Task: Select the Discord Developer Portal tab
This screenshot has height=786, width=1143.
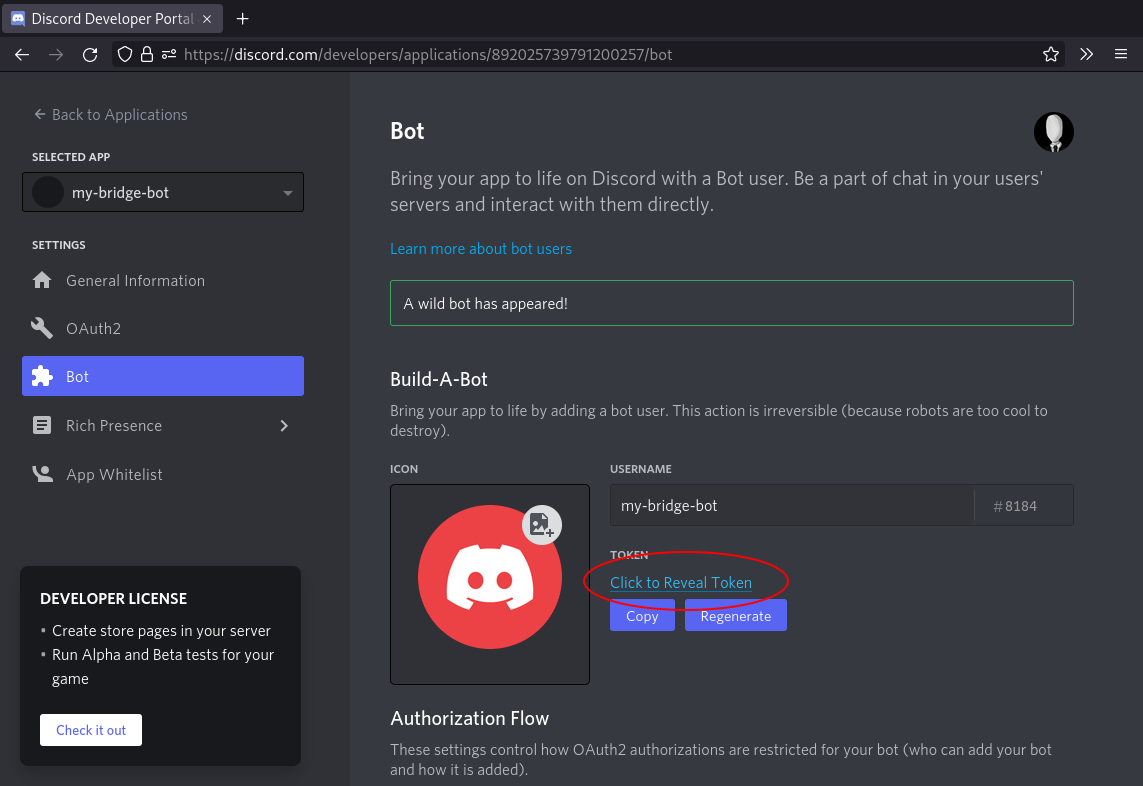Action: coord(112,19)
